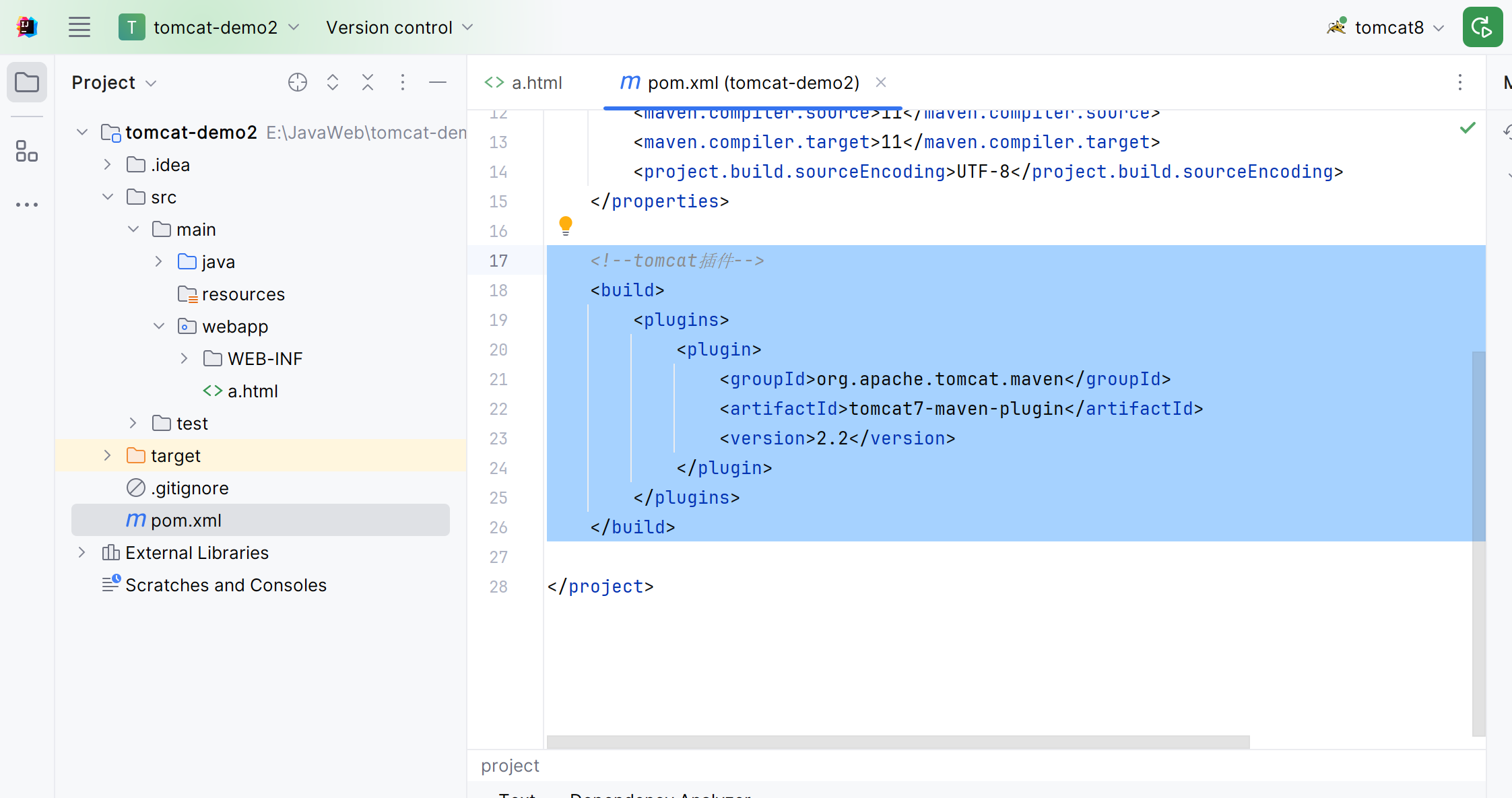Run tomcat8 with the green run button

point(1482,28)
